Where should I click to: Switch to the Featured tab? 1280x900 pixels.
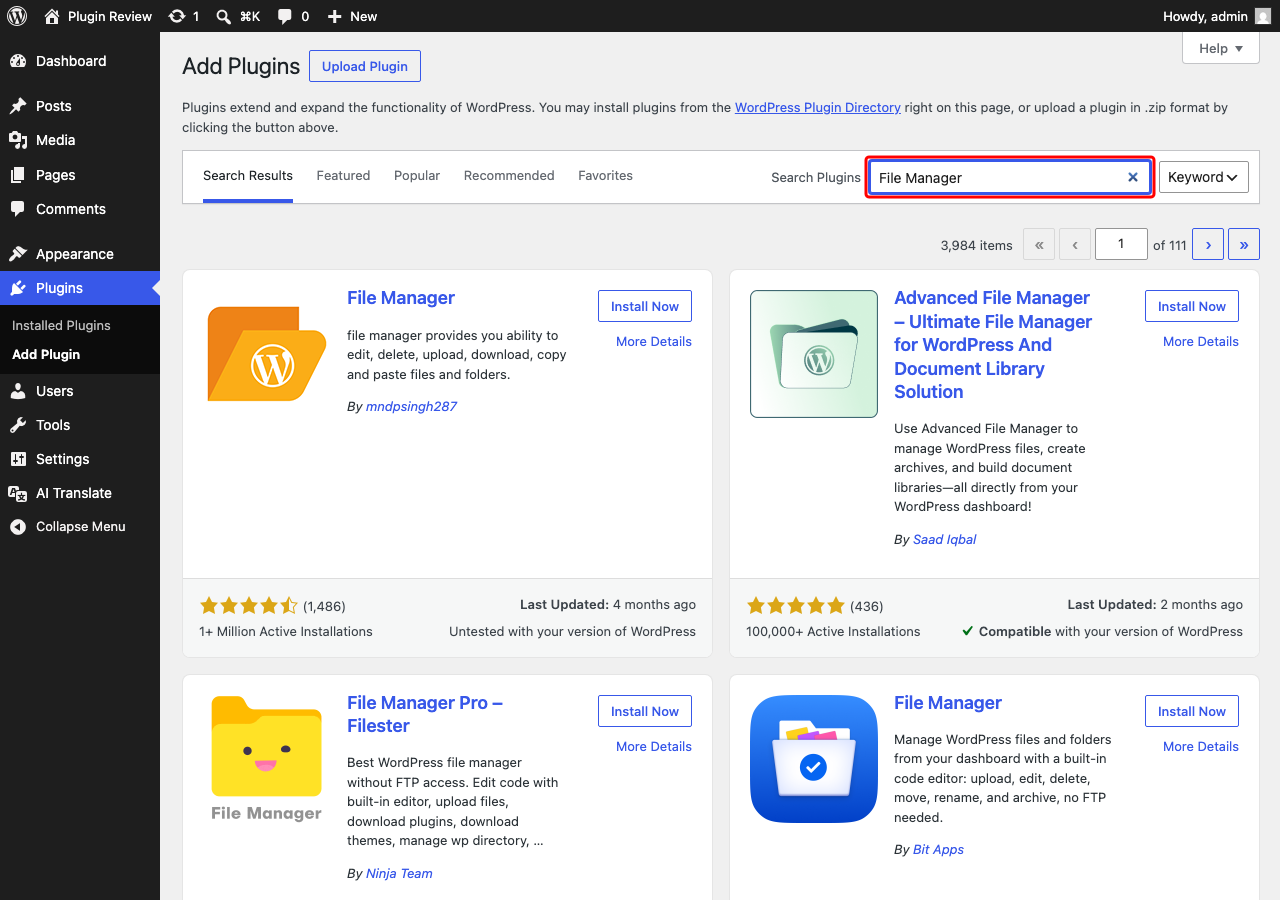coord(343,176)
